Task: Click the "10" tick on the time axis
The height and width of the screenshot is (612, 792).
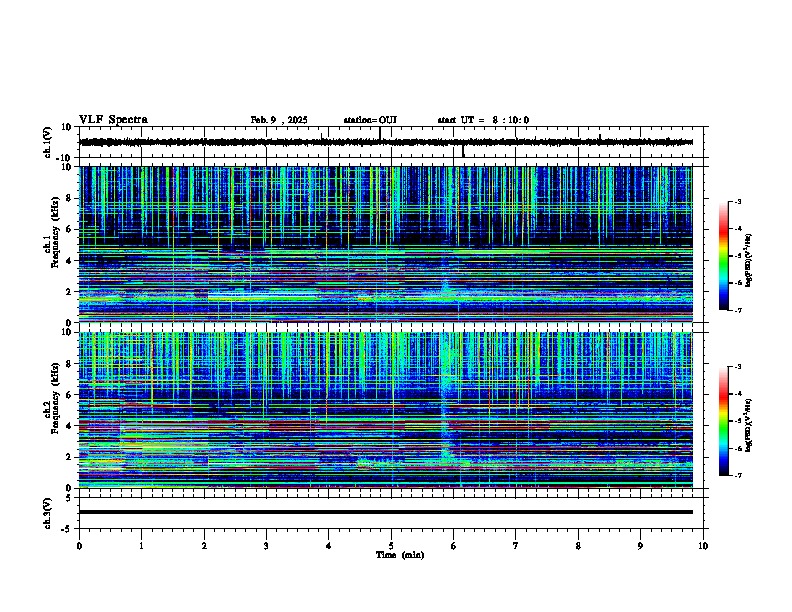Action: click(x=703, y=546)
